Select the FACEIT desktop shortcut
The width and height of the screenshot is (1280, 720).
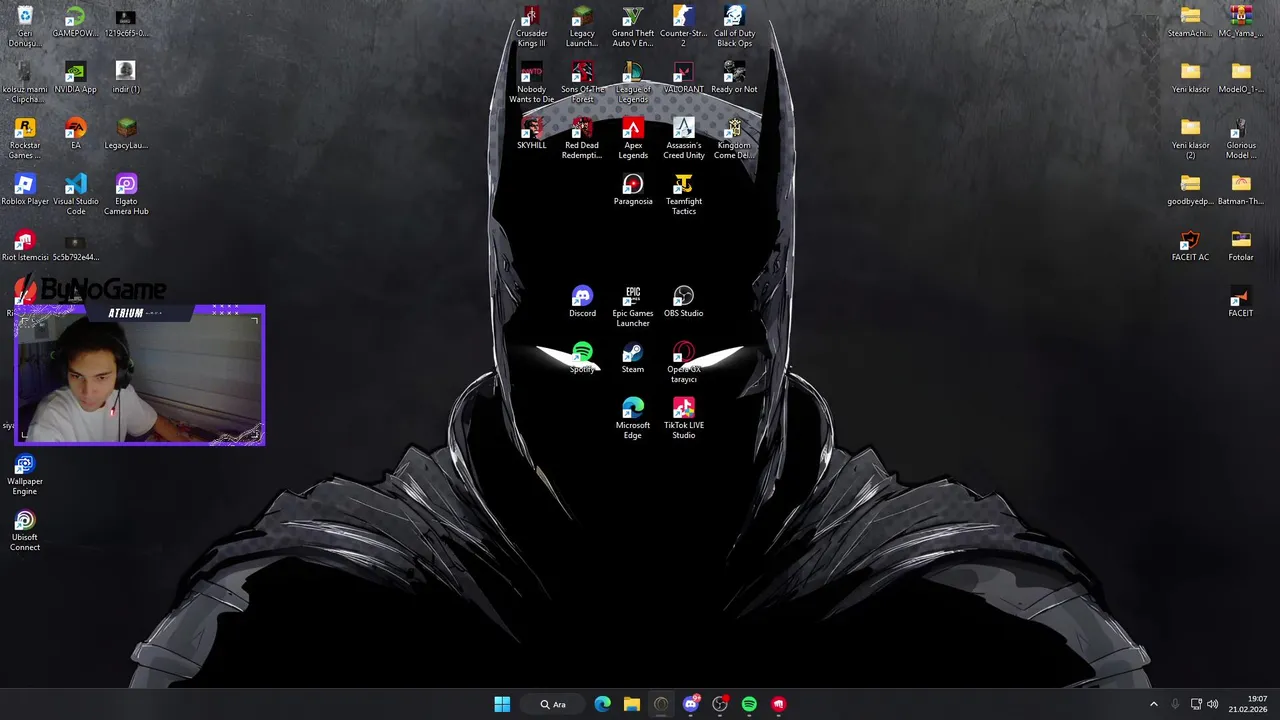(x=1241, y=301)
